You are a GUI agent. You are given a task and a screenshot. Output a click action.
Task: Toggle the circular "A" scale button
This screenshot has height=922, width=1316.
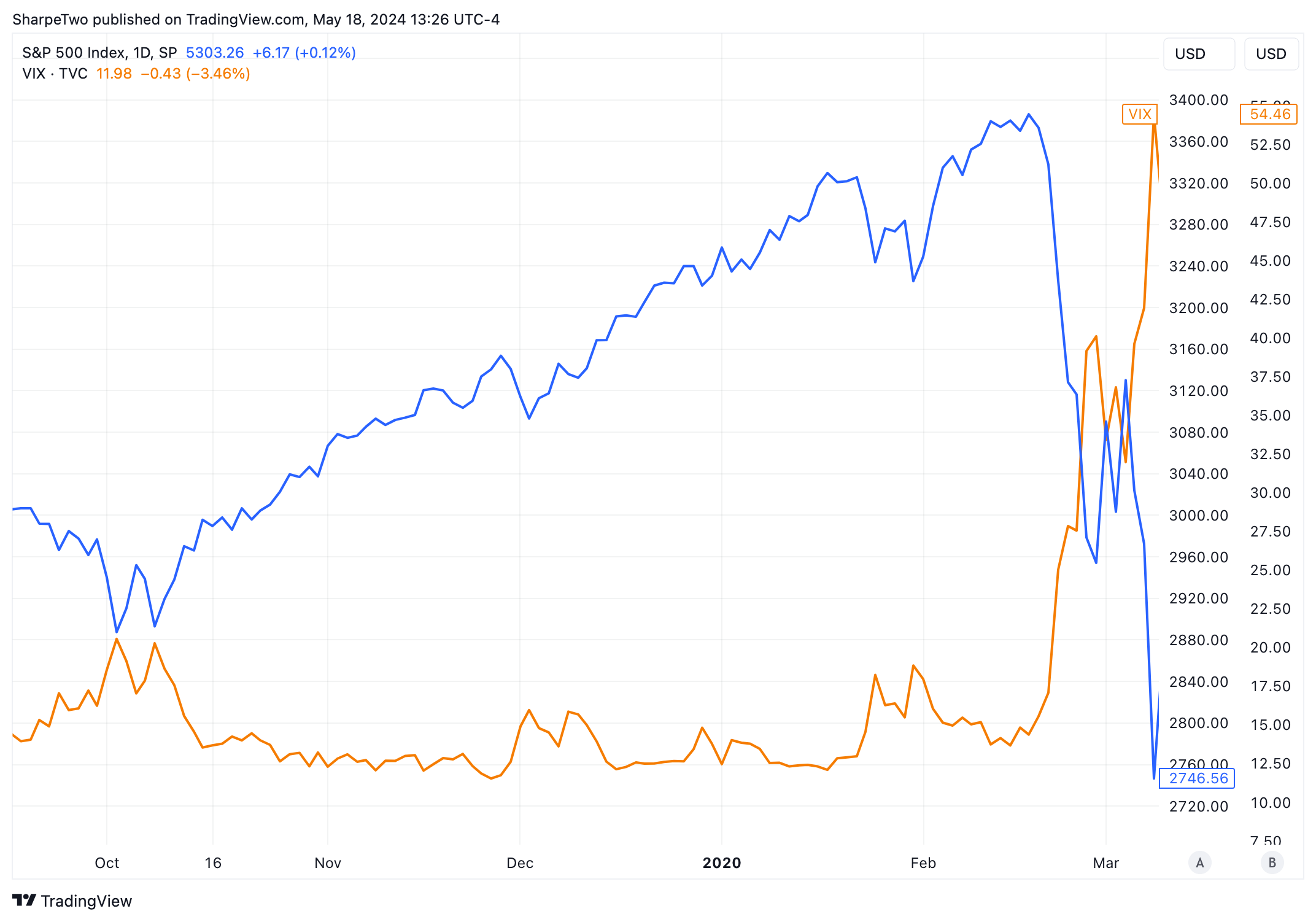[x=1199, y=862]
